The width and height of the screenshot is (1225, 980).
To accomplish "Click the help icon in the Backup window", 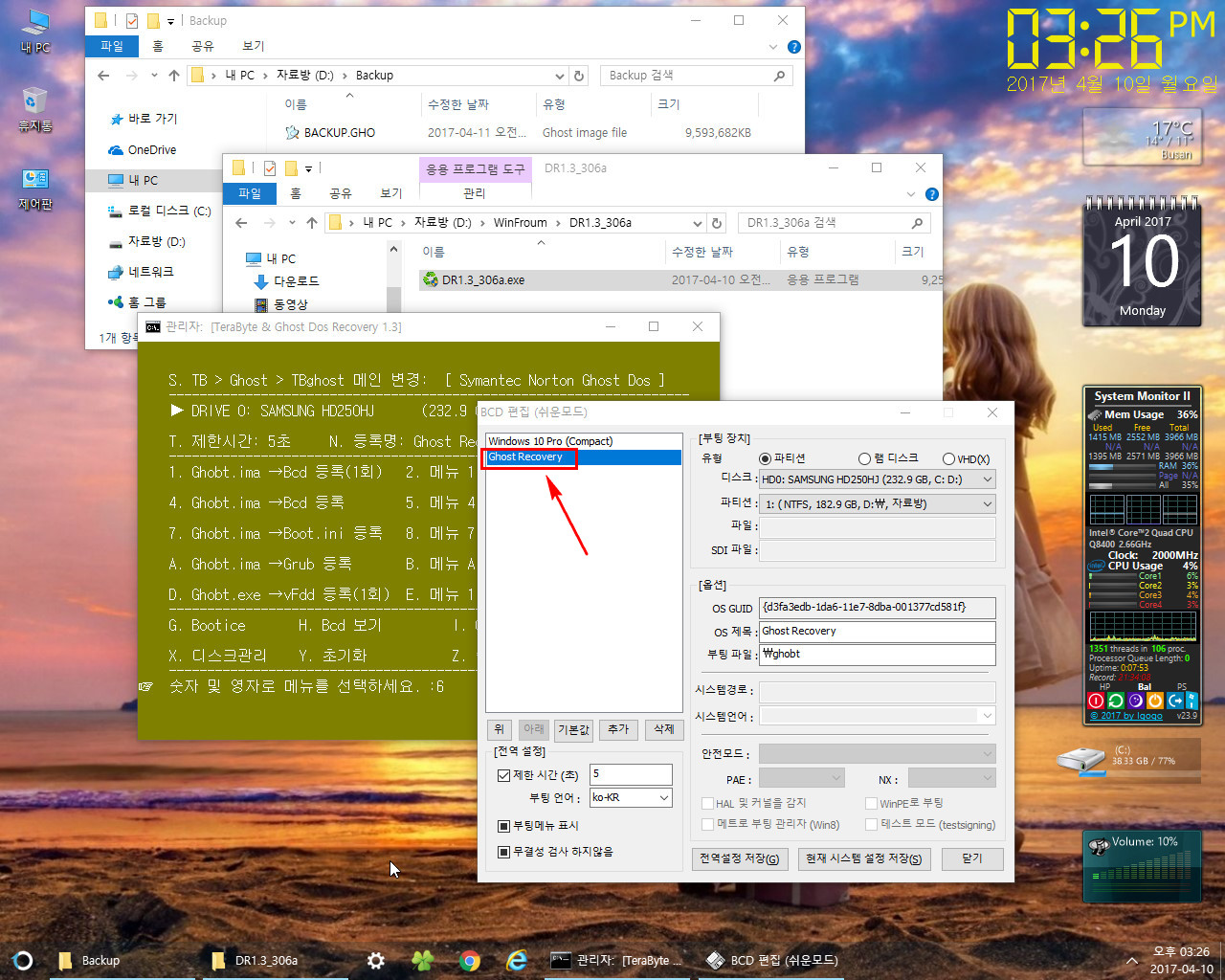I will tap(793, 47).
